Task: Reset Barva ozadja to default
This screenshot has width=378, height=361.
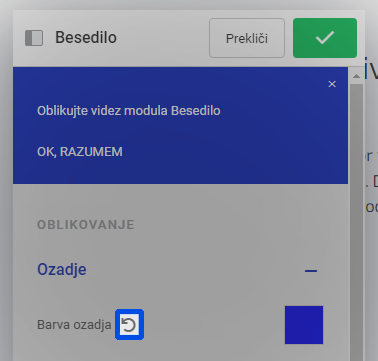Action: (129, 325)
